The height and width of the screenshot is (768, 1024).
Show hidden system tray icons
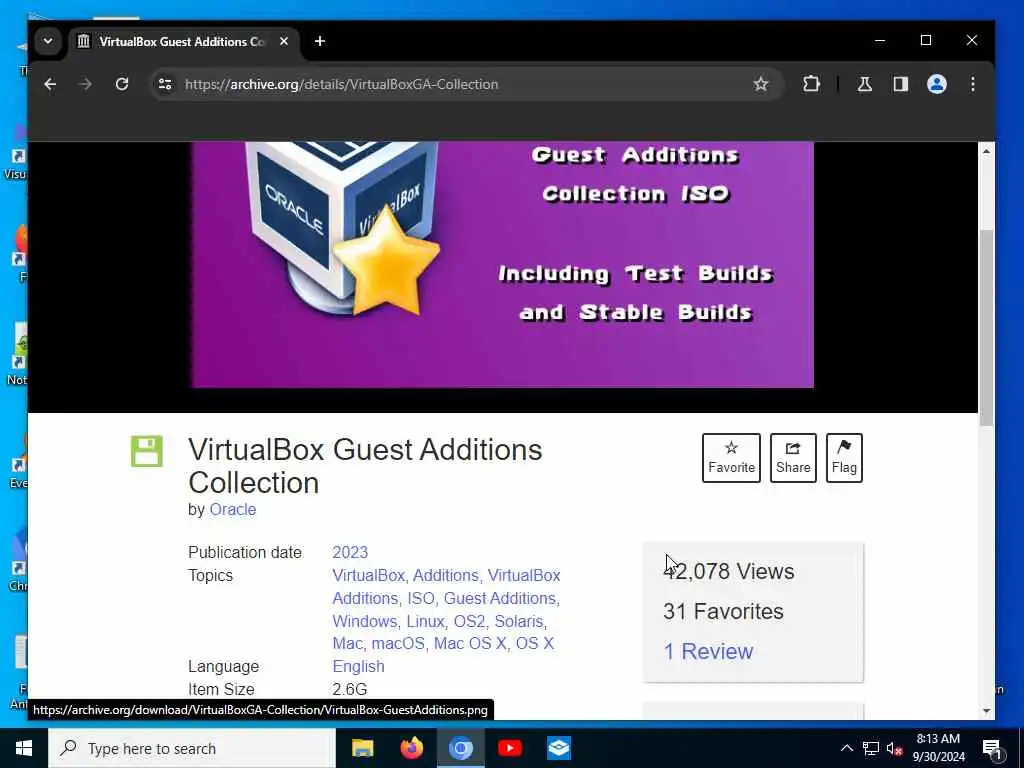846,748
